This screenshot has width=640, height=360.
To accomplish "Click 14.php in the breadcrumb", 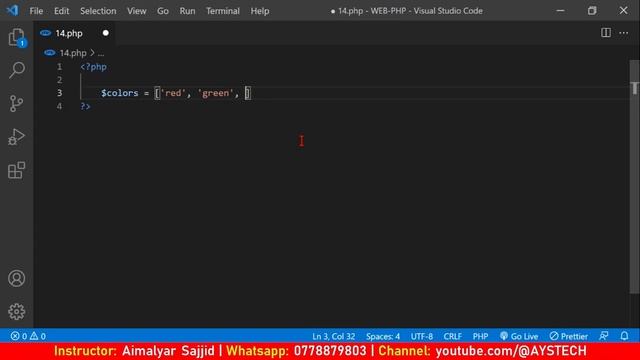I will (73, 53).
